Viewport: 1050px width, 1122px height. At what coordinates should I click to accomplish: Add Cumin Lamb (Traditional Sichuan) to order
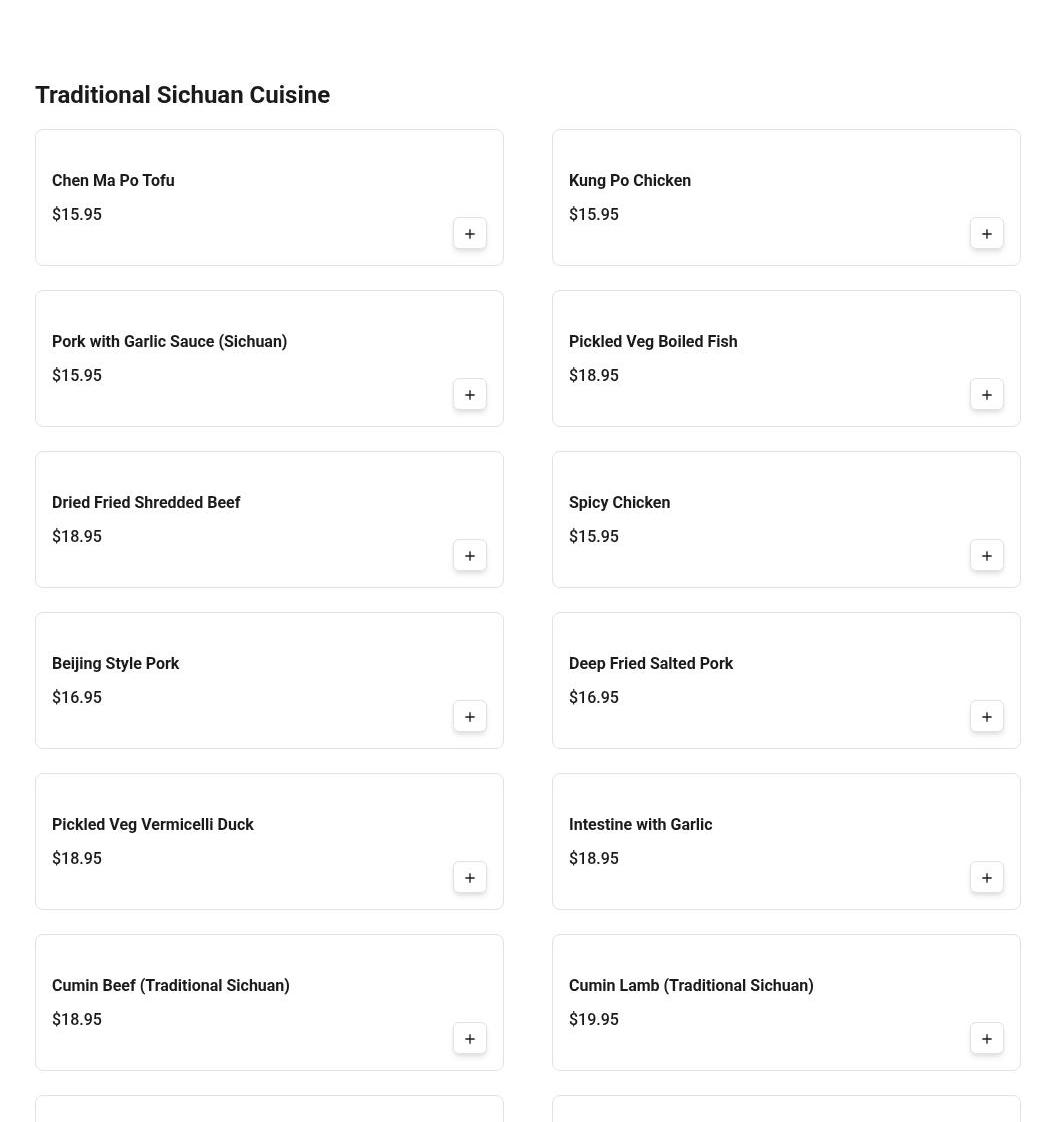click(x=987, y=1039)
